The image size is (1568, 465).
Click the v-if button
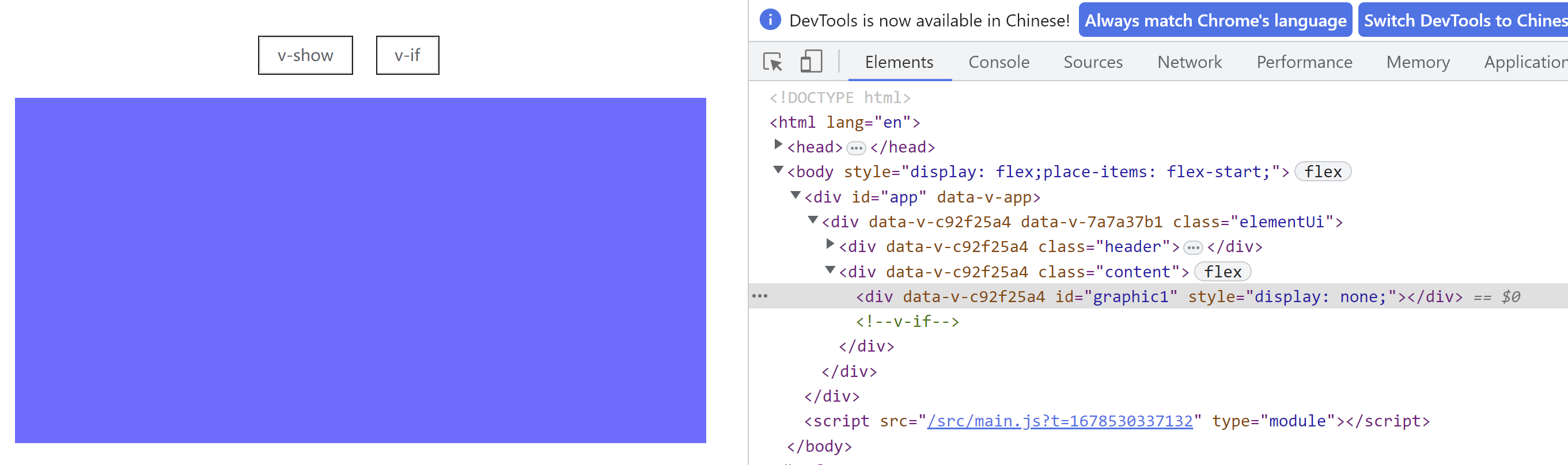click(x=407, y=55)
